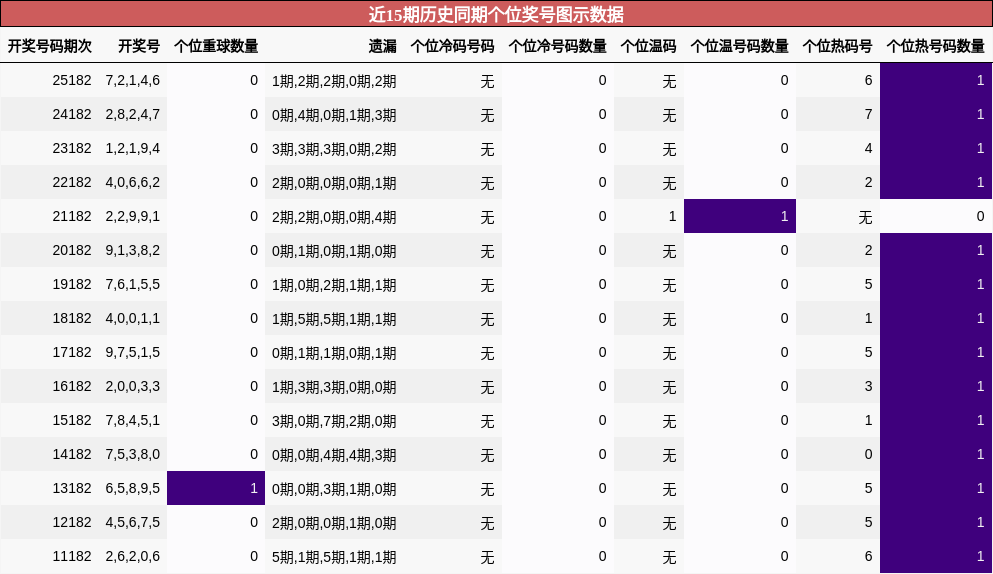Click period cell 14182

72,454
